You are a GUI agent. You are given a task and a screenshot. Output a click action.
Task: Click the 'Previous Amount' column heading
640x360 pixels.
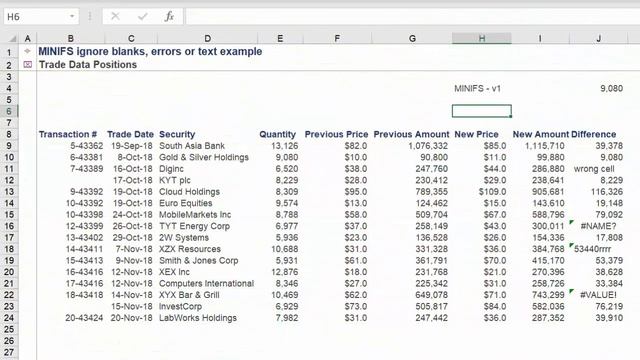(x=411, y=134)
